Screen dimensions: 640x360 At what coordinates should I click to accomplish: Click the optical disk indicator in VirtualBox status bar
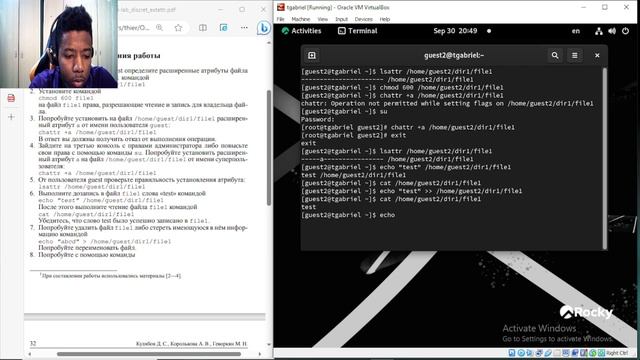pos(521,353)
